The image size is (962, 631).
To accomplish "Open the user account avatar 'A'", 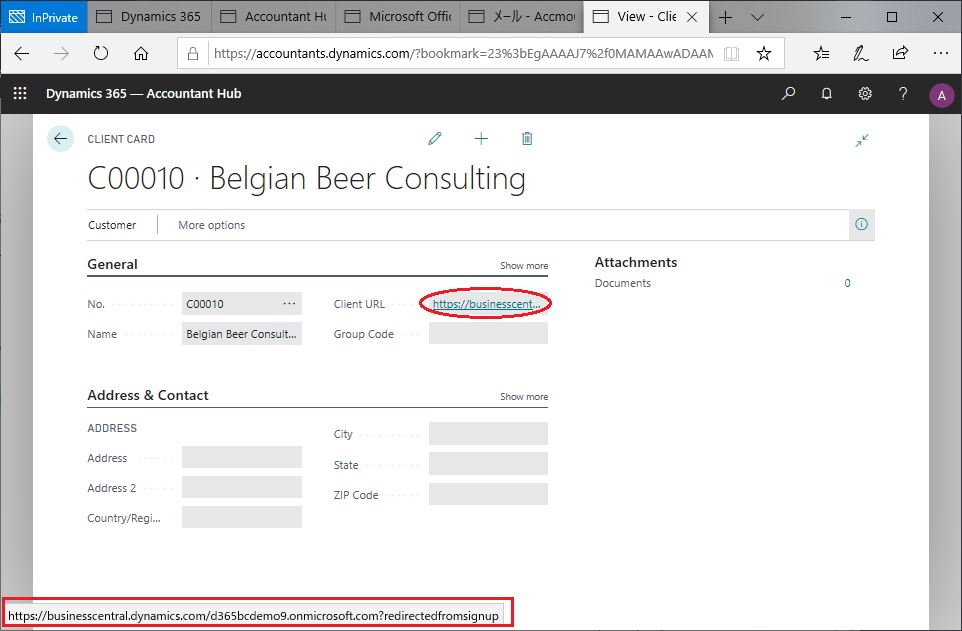I will point(941,95).
